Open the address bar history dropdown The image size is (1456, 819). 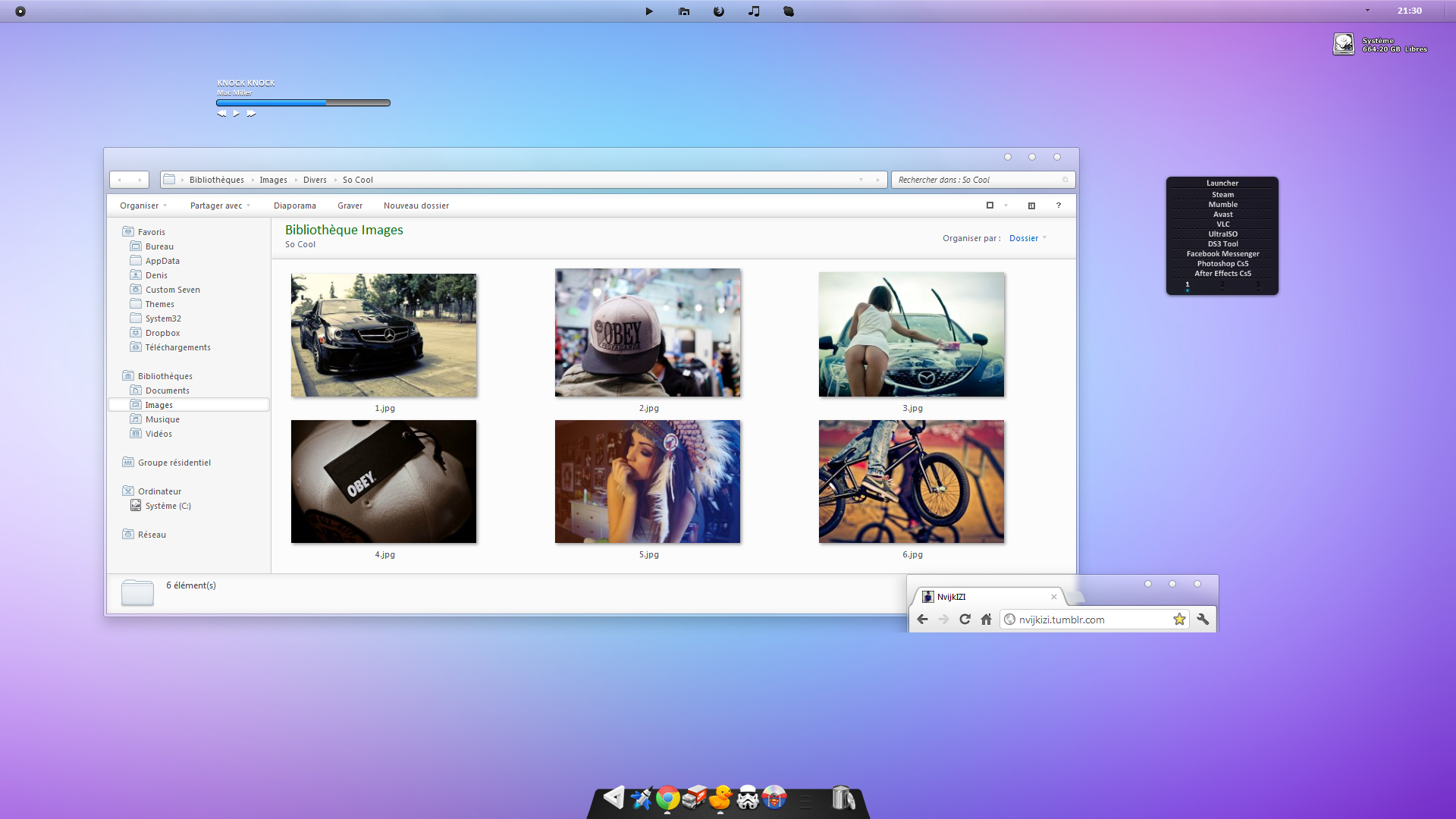point(861,180)
